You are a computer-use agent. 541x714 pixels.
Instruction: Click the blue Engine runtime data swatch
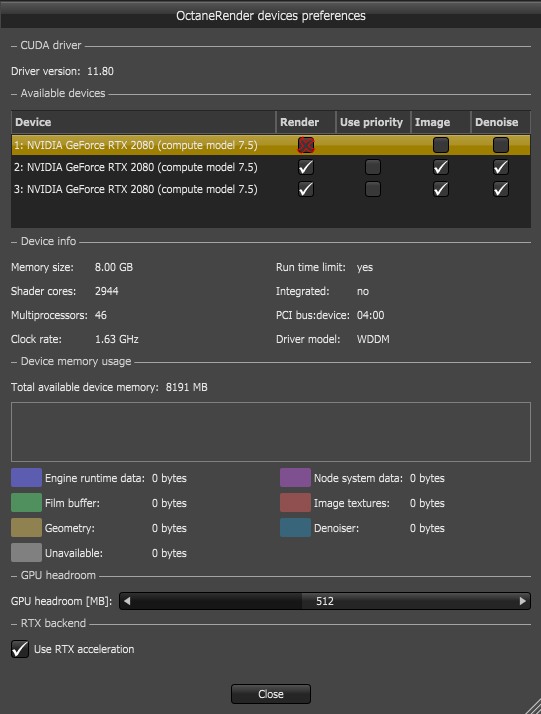tap(26, 478)
